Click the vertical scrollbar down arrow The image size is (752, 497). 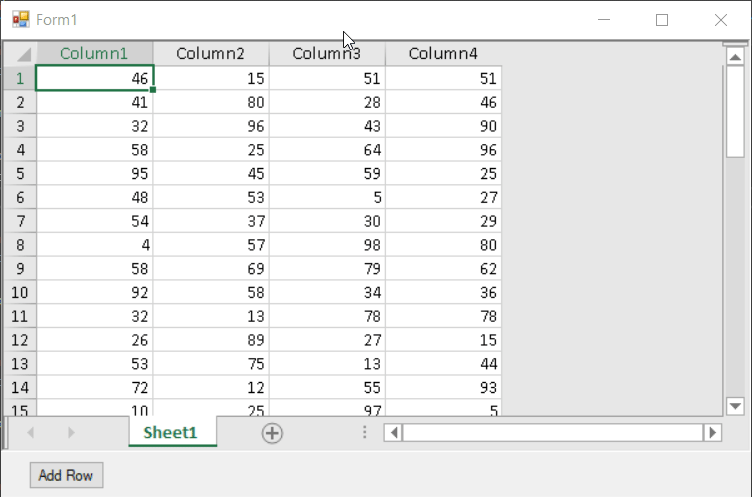[735, 406]
